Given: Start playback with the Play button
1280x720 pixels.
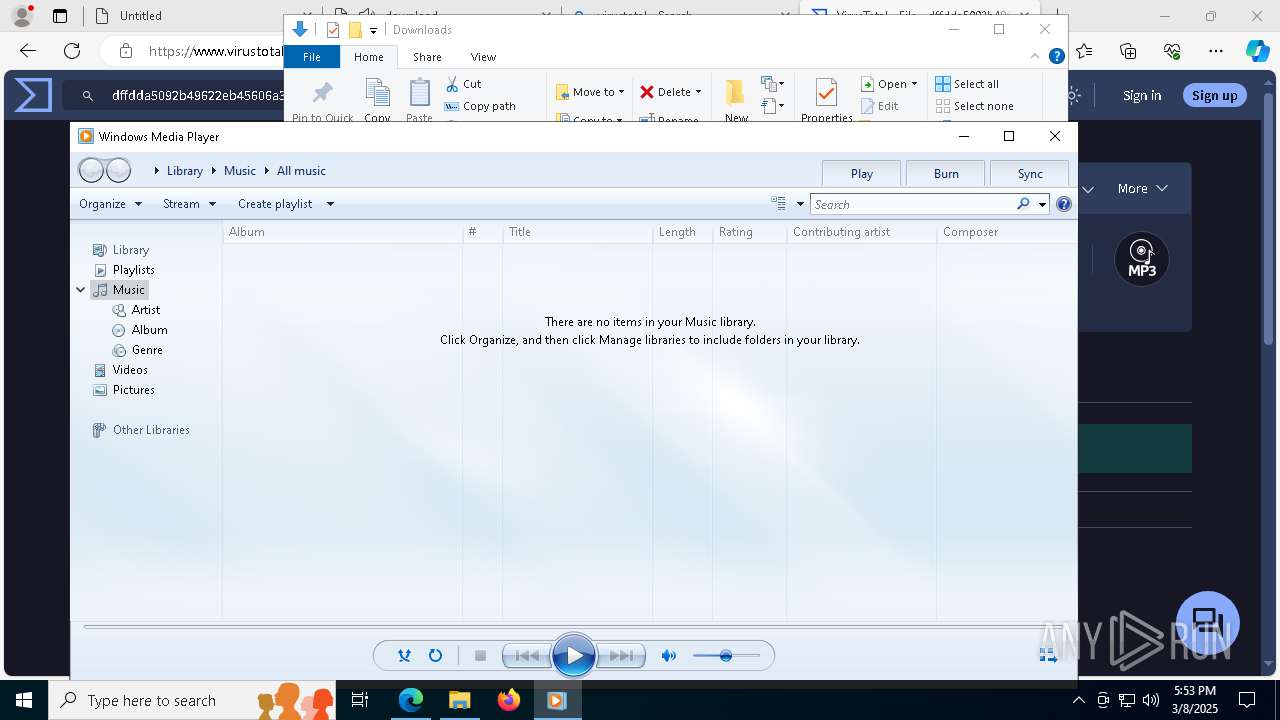Looking at the screenshot, I should tap(574, 656).
